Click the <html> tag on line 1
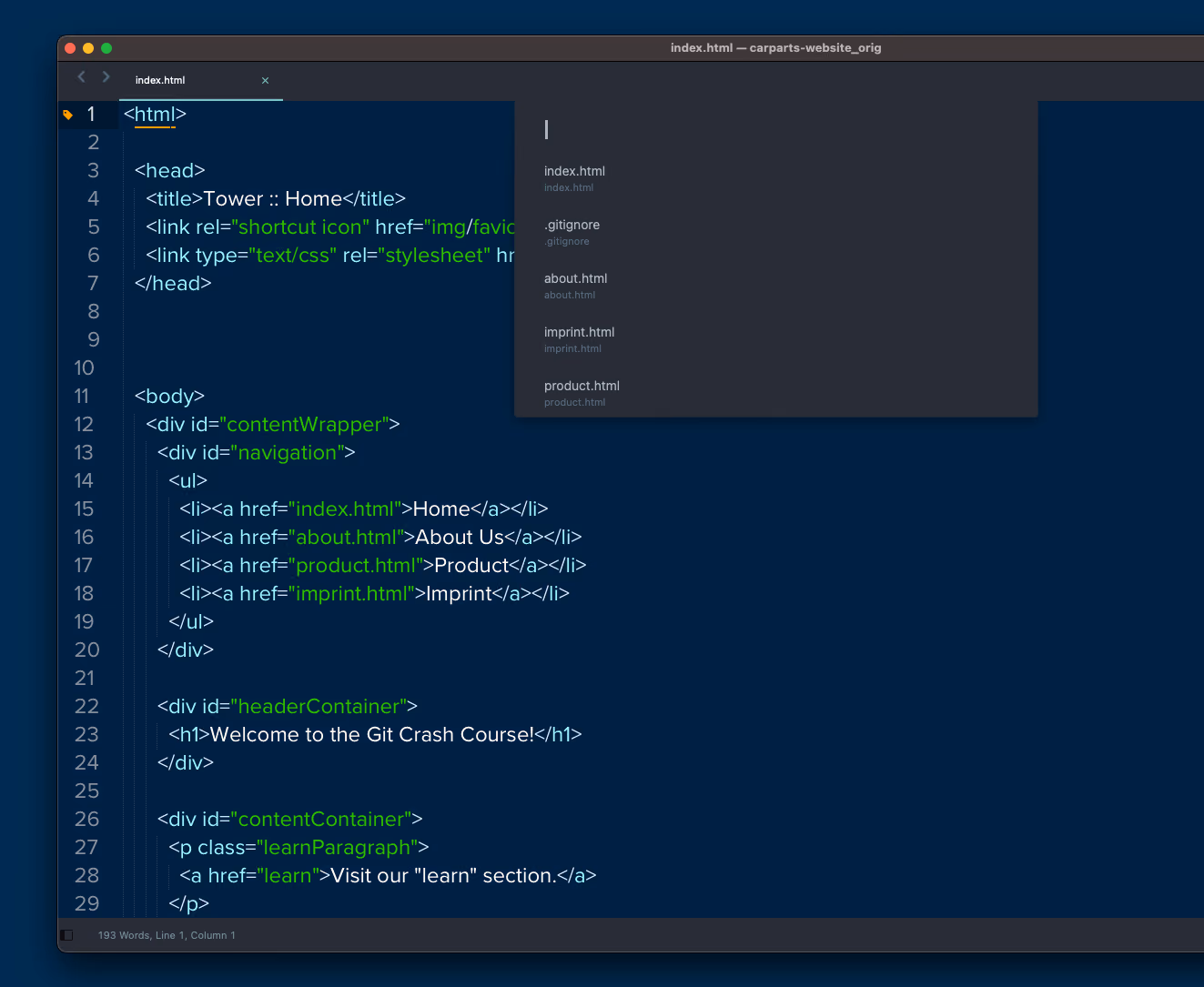 point(155,115)
